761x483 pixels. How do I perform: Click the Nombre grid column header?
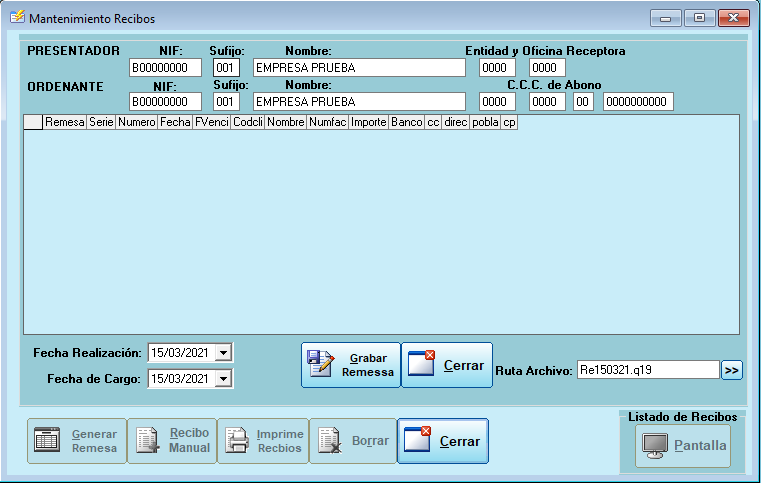click(286, 122)
